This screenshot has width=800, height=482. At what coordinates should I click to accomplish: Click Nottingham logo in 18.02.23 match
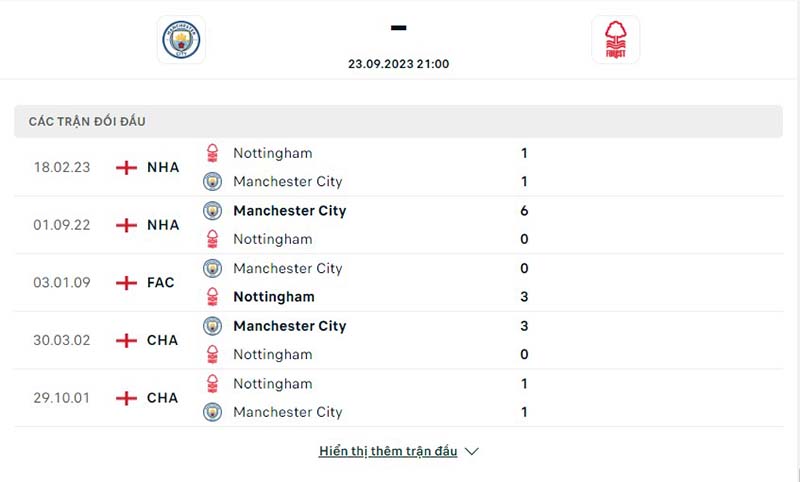[x=212, y=153]
